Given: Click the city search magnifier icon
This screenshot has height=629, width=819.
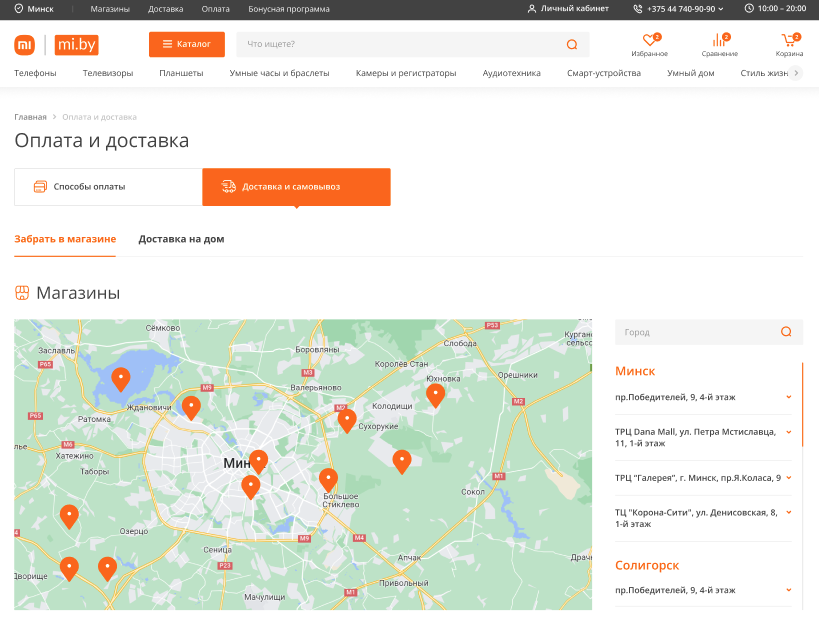Looking at the screenshot, I should point(786,332).
